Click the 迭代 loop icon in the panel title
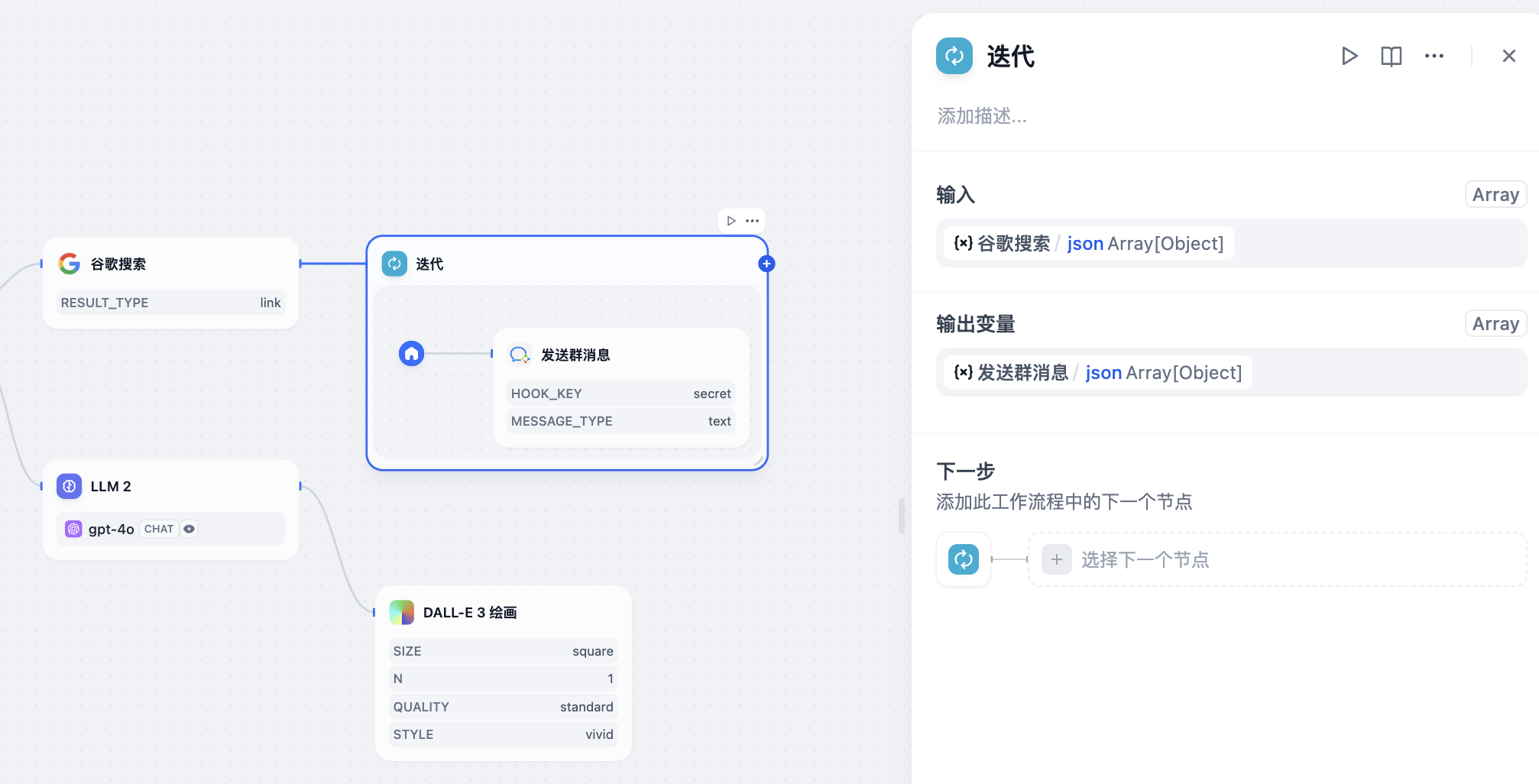1539x784 pixels. pos(954,56)
